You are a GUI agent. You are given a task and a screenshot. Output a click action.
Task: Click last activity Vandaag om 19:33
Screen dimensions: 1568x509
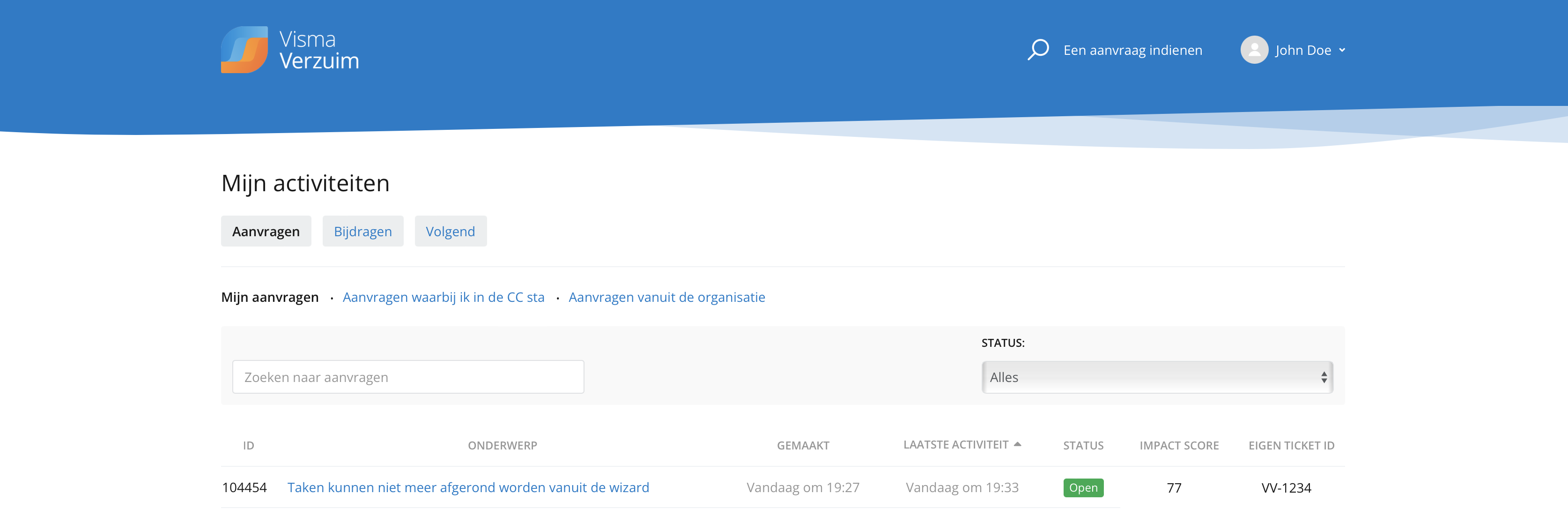962,488
